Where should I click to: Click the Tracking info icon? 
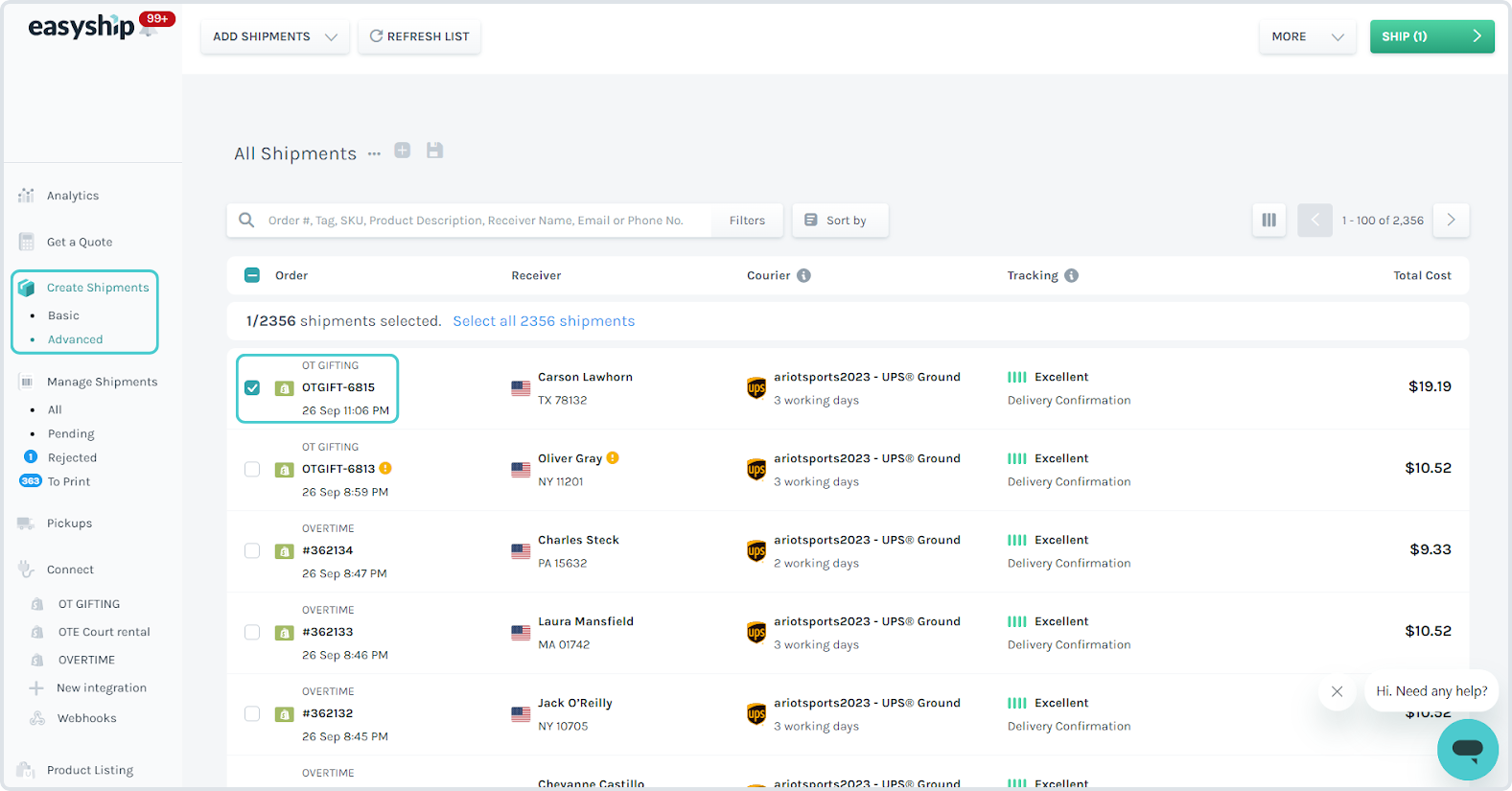[x=1071, y=275]
